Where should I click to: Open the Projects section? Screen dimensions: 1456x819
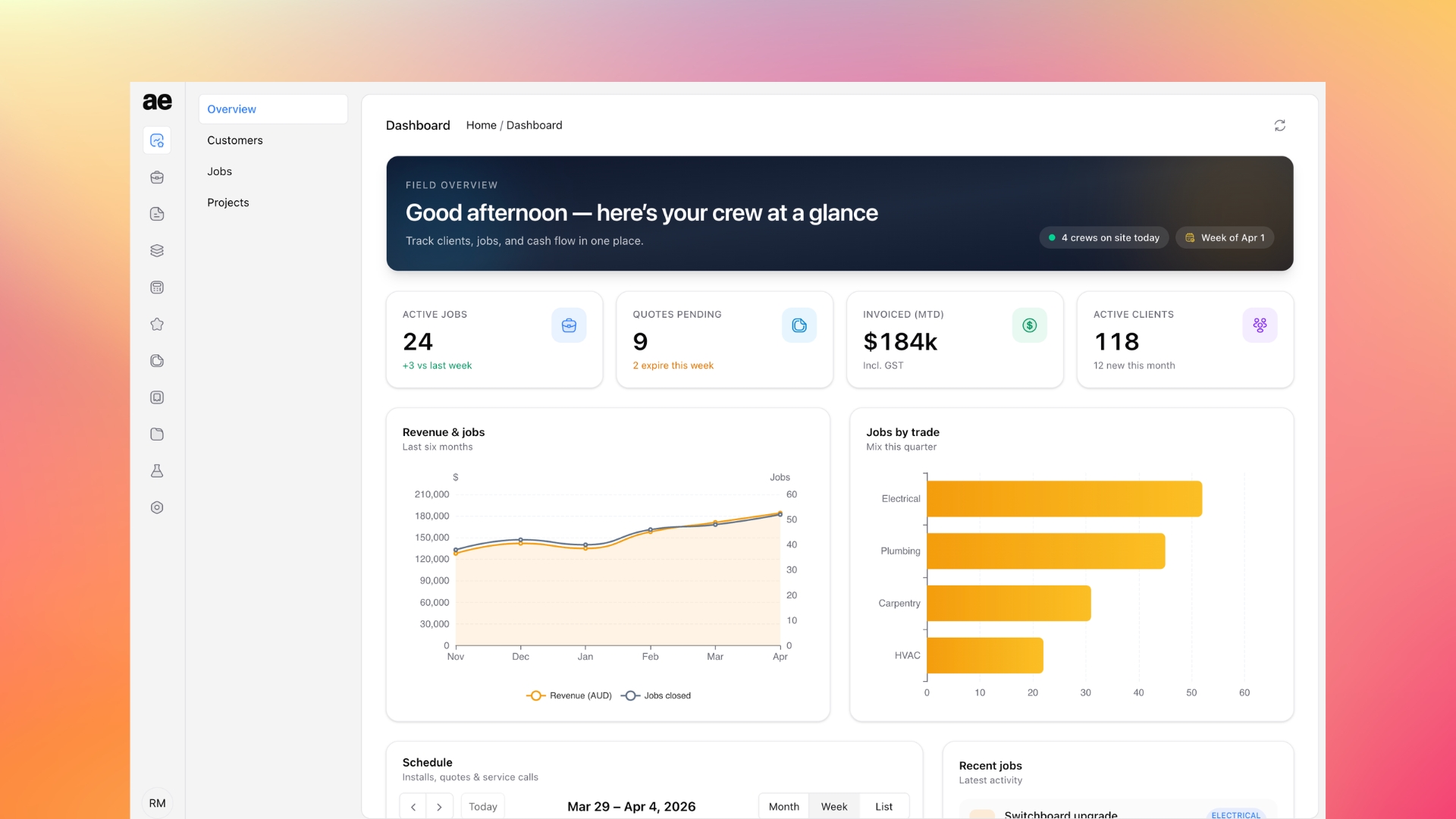tap(228, 202)
